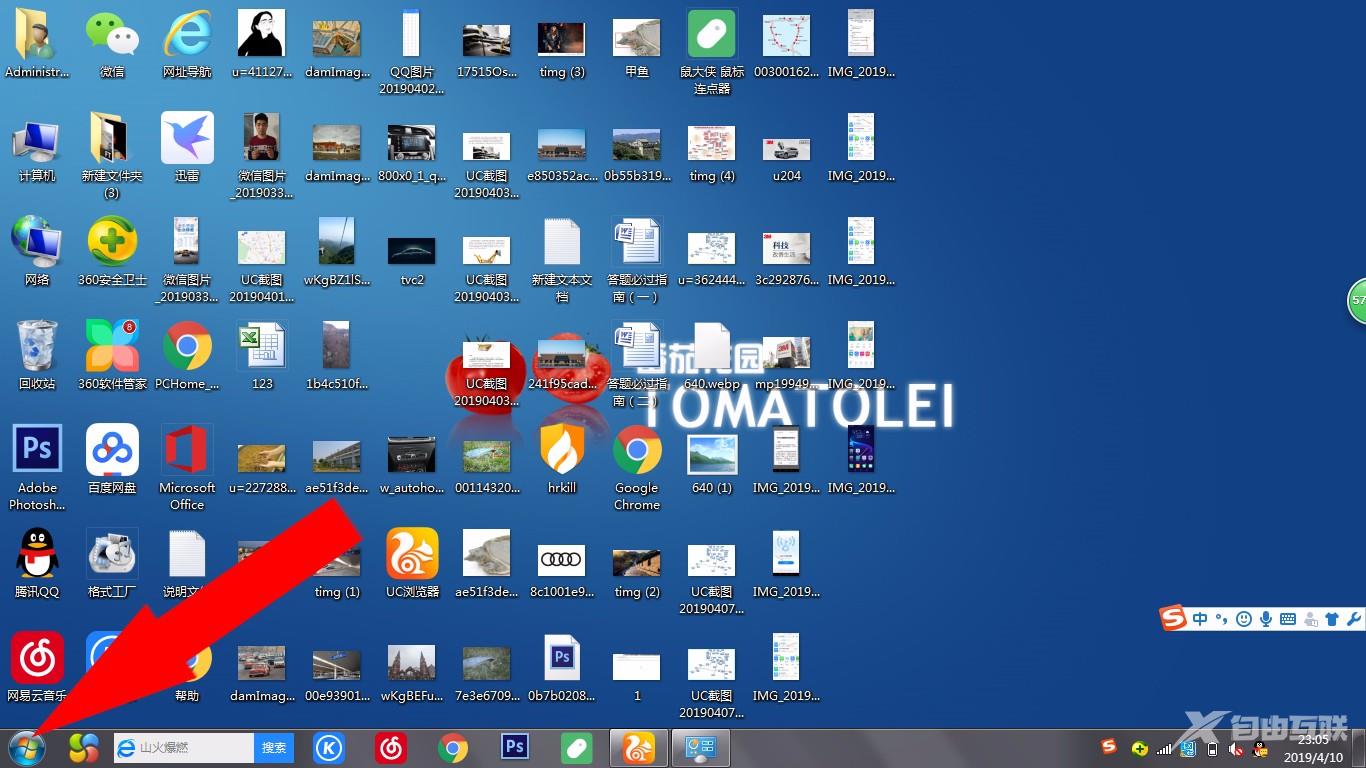Click the Sogou S logo on IME bar
This screenshot has width=1366, height=768.
(x=1174, y=618)
